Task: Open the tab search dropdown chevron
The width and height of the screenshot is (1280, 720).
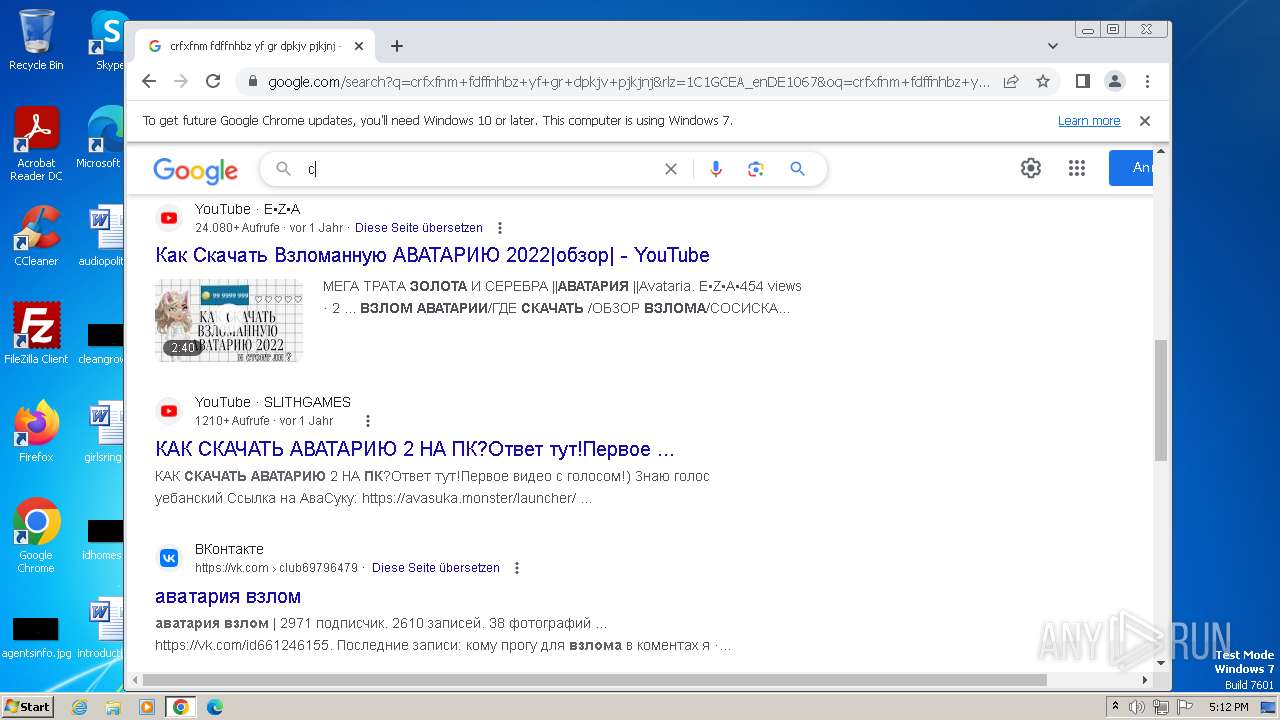Action: tap(1053, 46)
